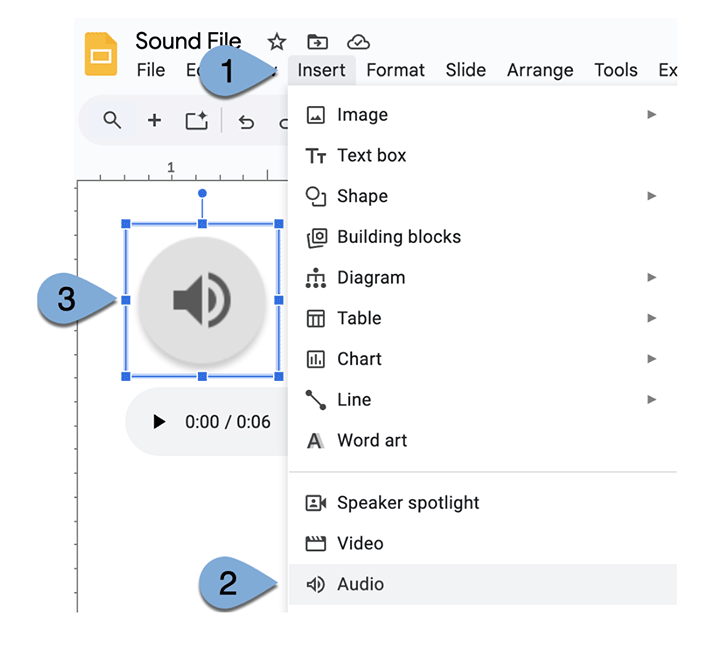Add new slide with plus icon

pos(154,121)
